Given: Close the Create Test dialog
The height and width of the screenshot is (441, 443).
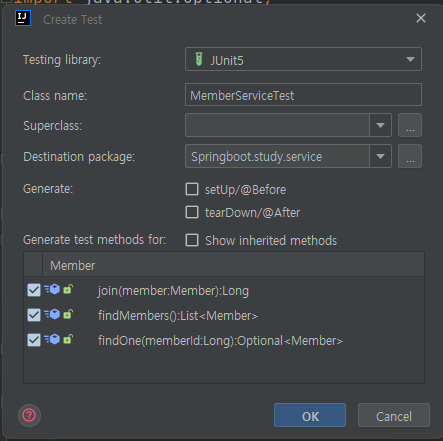Looking at the screenshot, I should coord(421,18).
